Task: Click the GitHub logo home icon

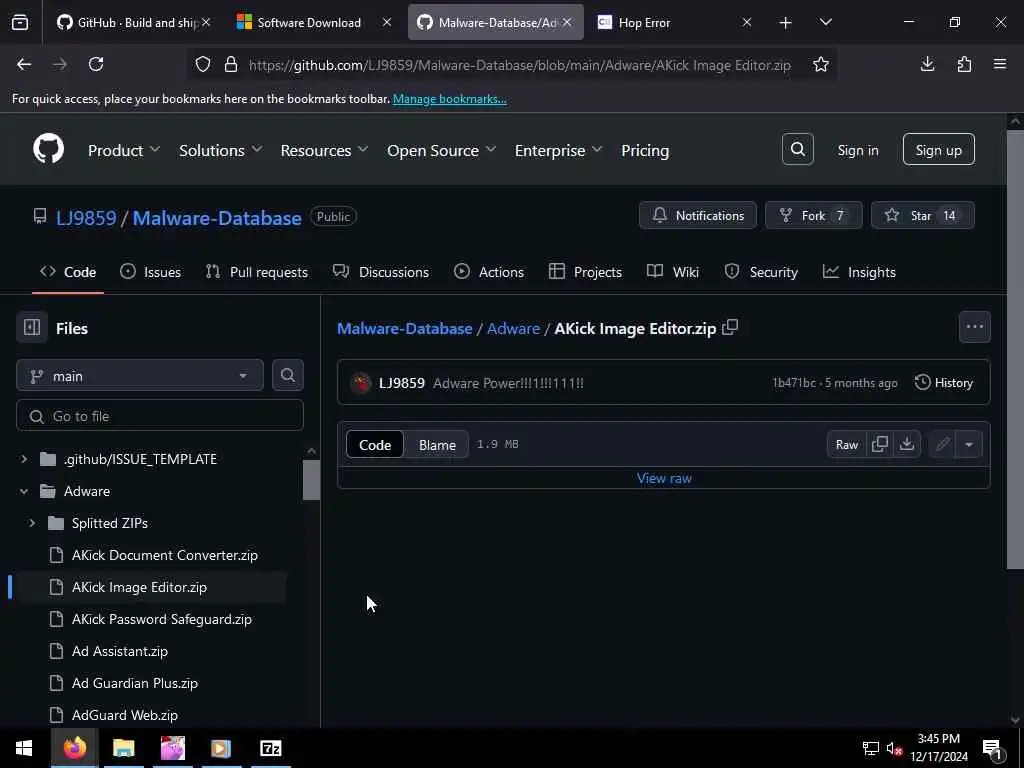Action: click(x=48, y=150)
